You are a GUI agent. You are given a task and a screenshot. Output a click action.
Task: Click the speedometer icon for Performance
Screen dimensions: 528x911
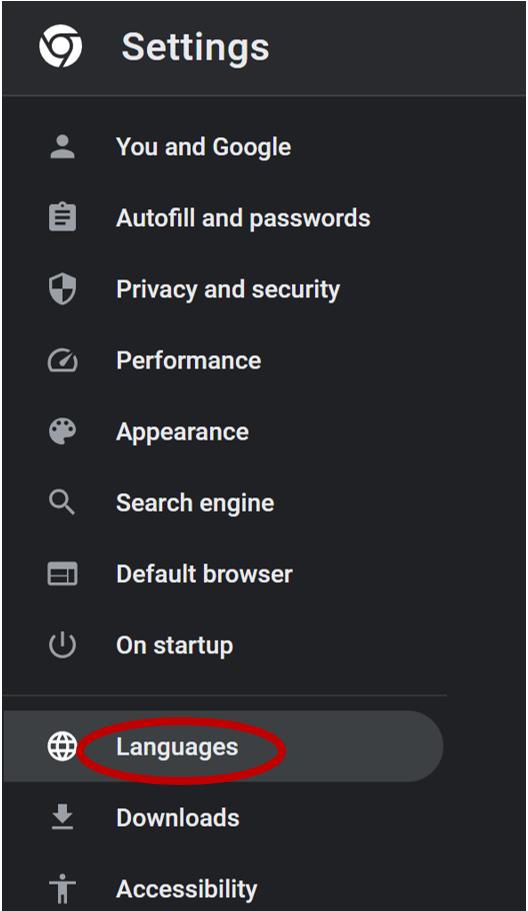tap(62, 361)
